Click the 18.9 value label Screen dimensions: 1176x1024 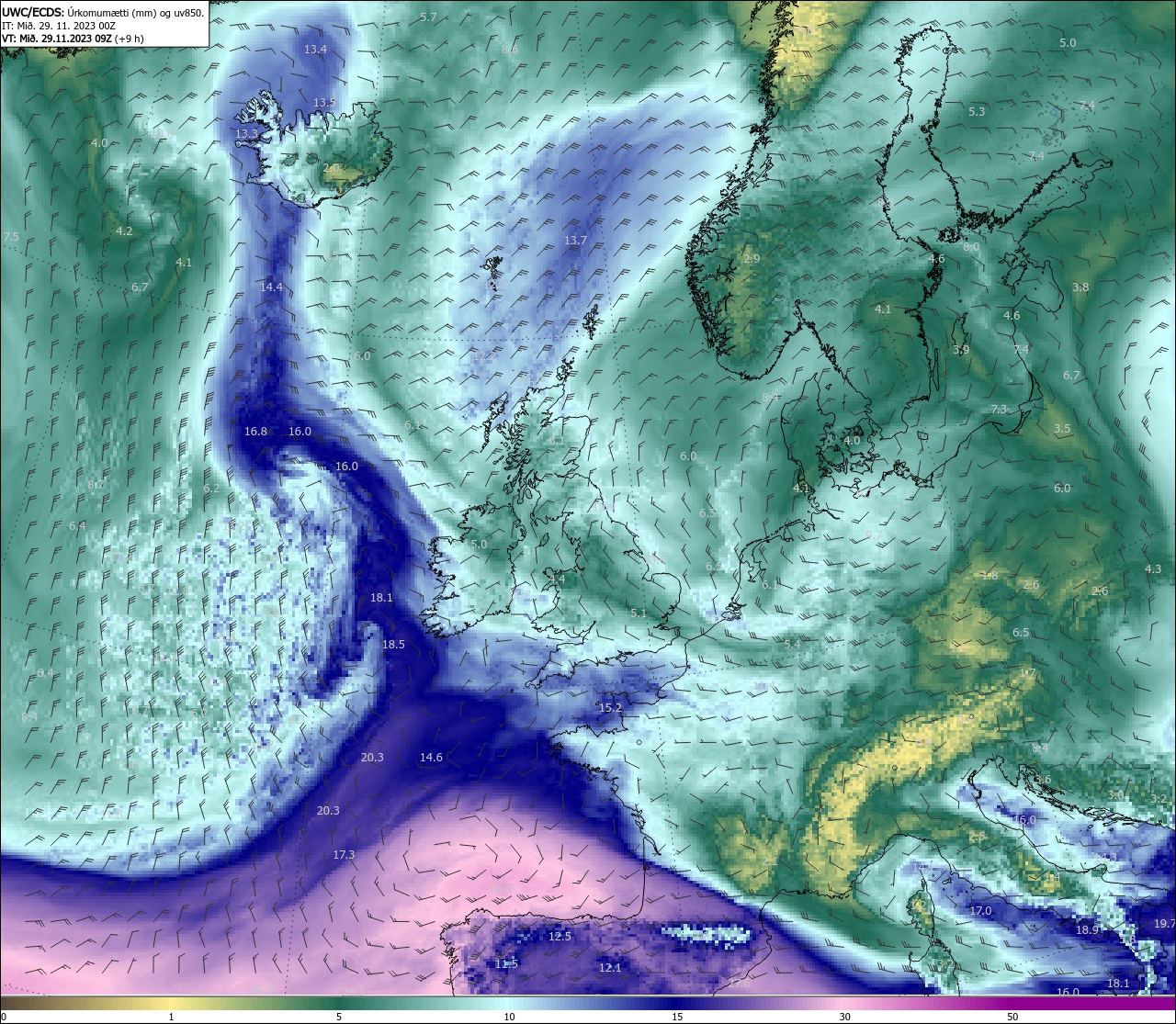(x=1088, y=929)
